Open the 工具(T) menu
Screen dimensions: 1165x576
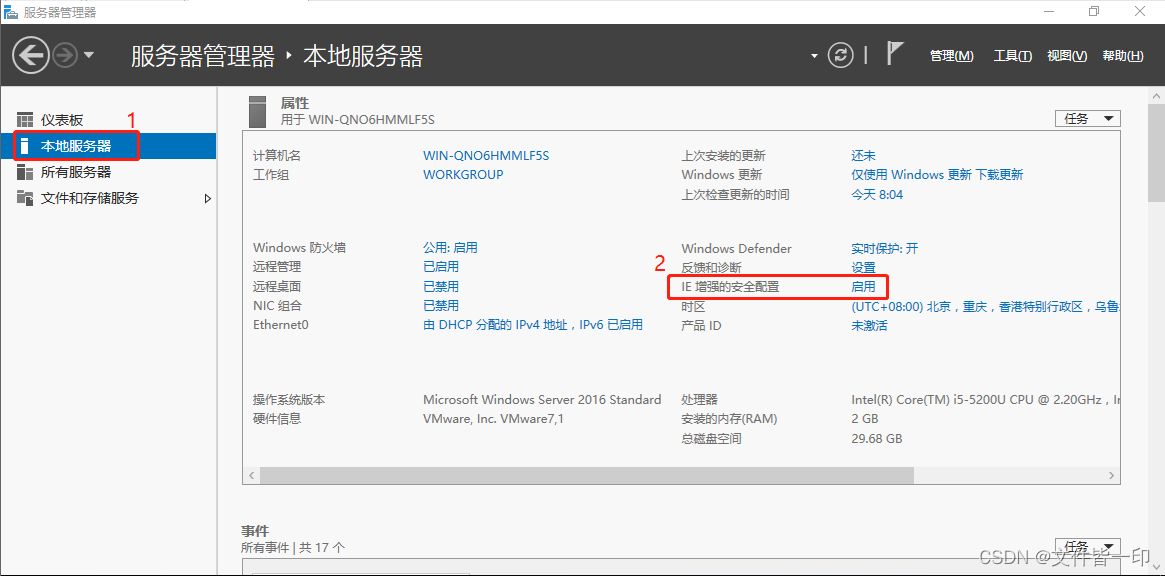[x=1013, y=56]
